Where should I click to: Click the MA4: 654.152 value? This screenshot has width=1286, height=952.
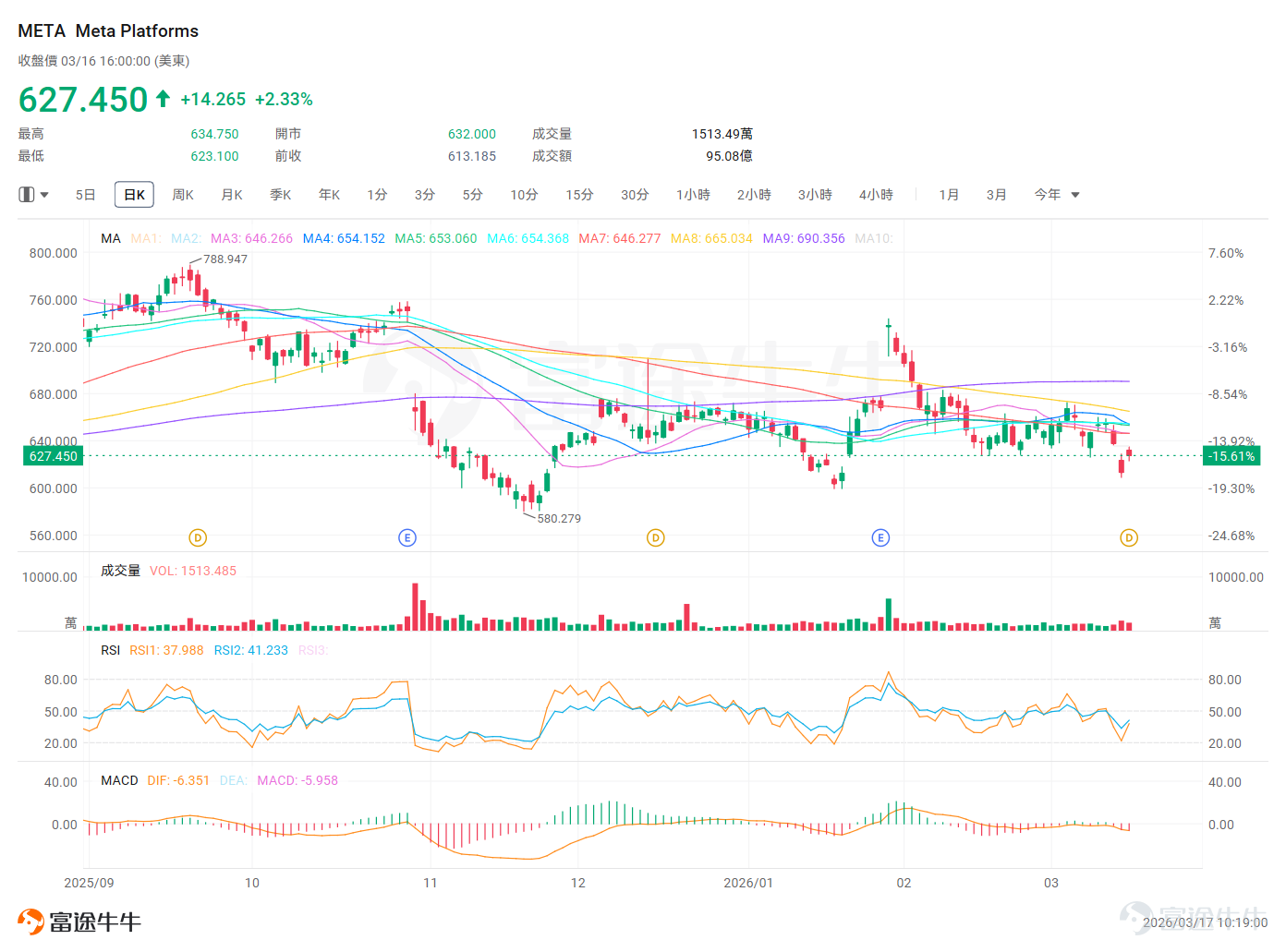coord(344,238)
